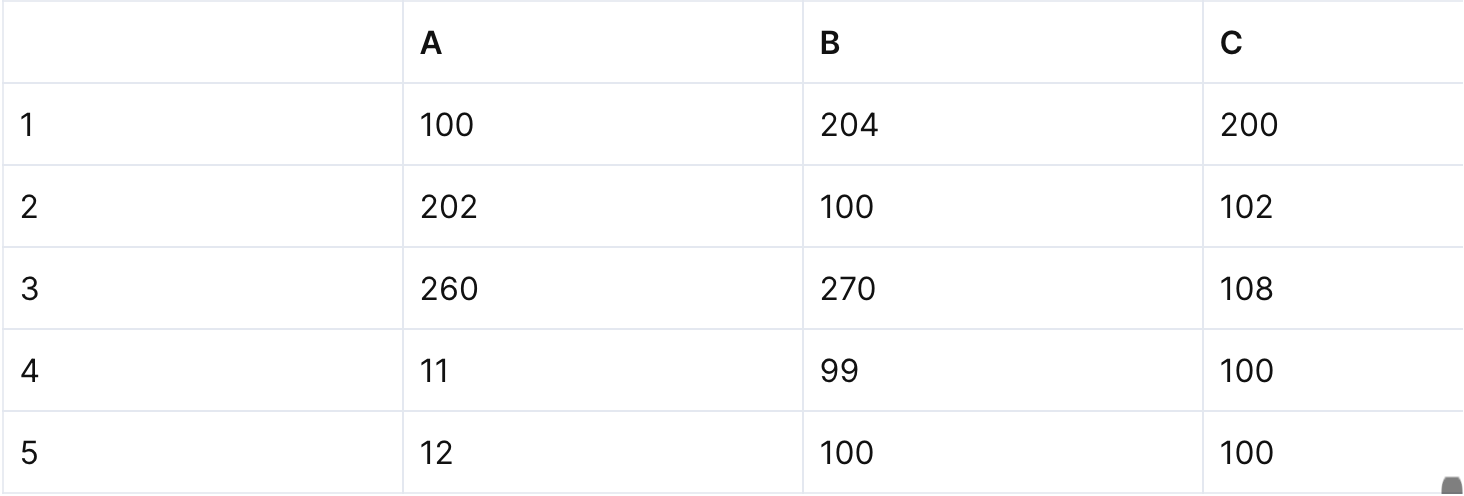Select cell with value 108
Image resolution: width=1464 pixels, height=496 pixels.
1332,289
